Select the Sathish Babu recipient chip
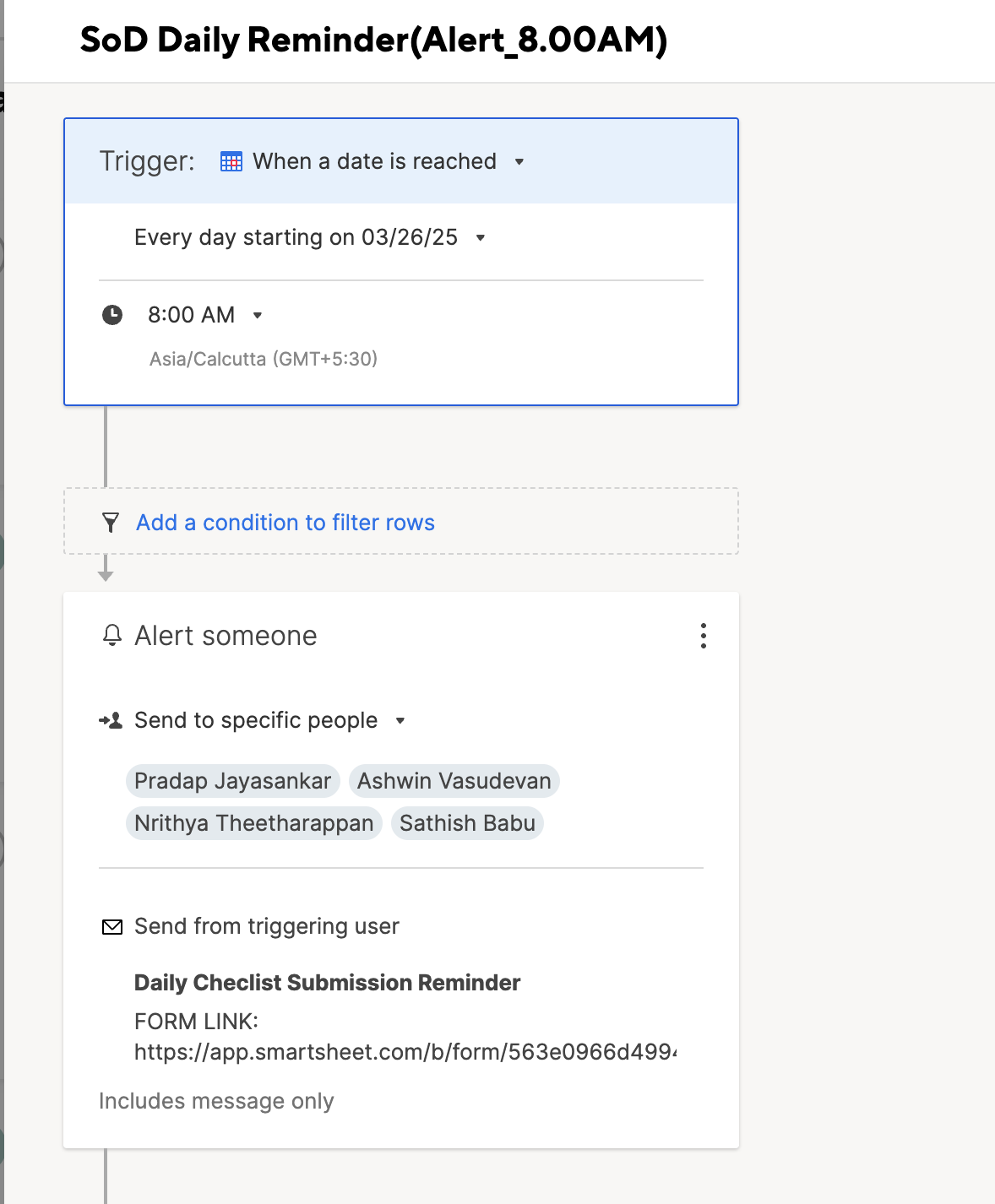 point(468,823)
